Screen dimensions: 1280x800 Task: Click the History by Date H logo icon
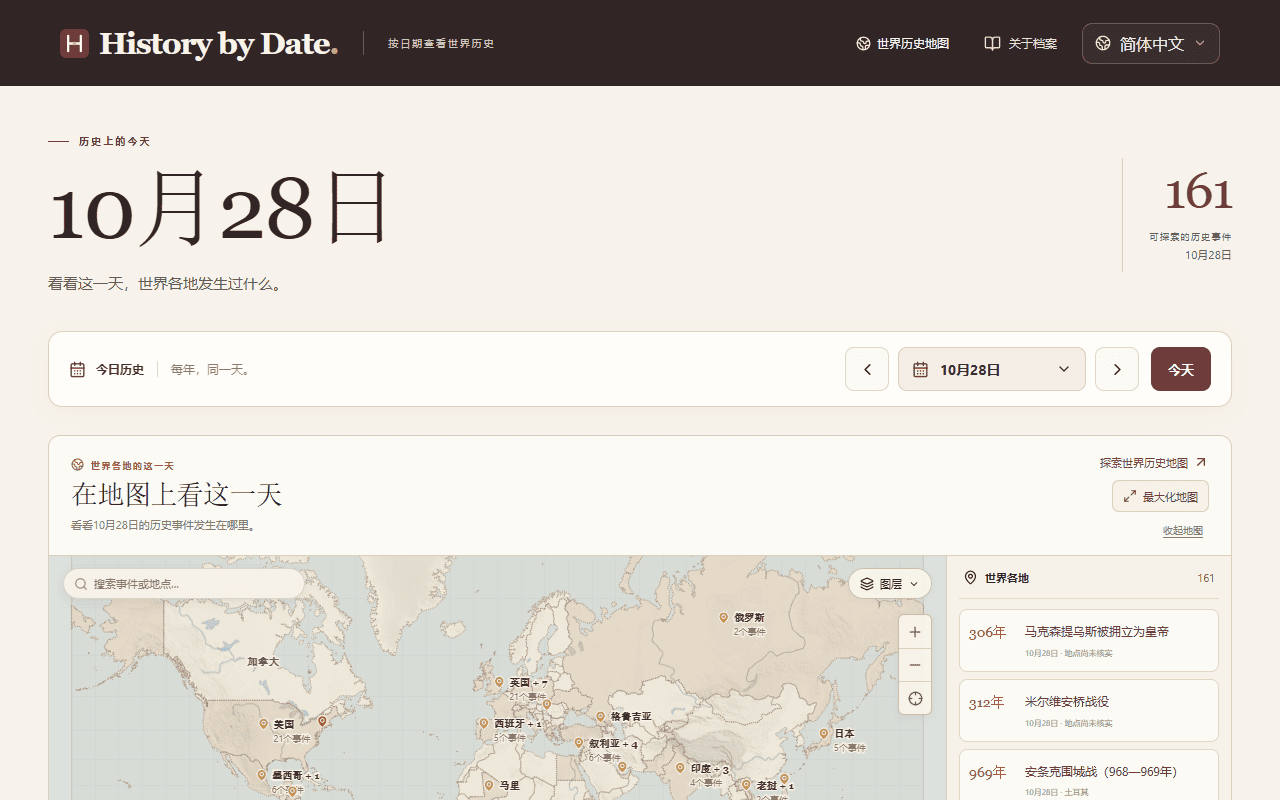pos(74,43)
